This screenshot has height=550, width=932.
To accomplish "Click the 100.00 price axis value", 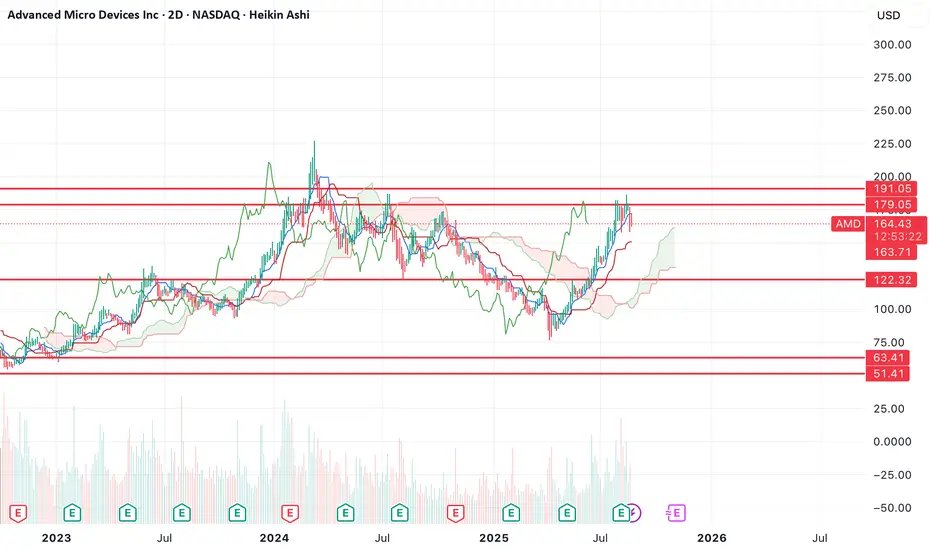I will point(892,309).
